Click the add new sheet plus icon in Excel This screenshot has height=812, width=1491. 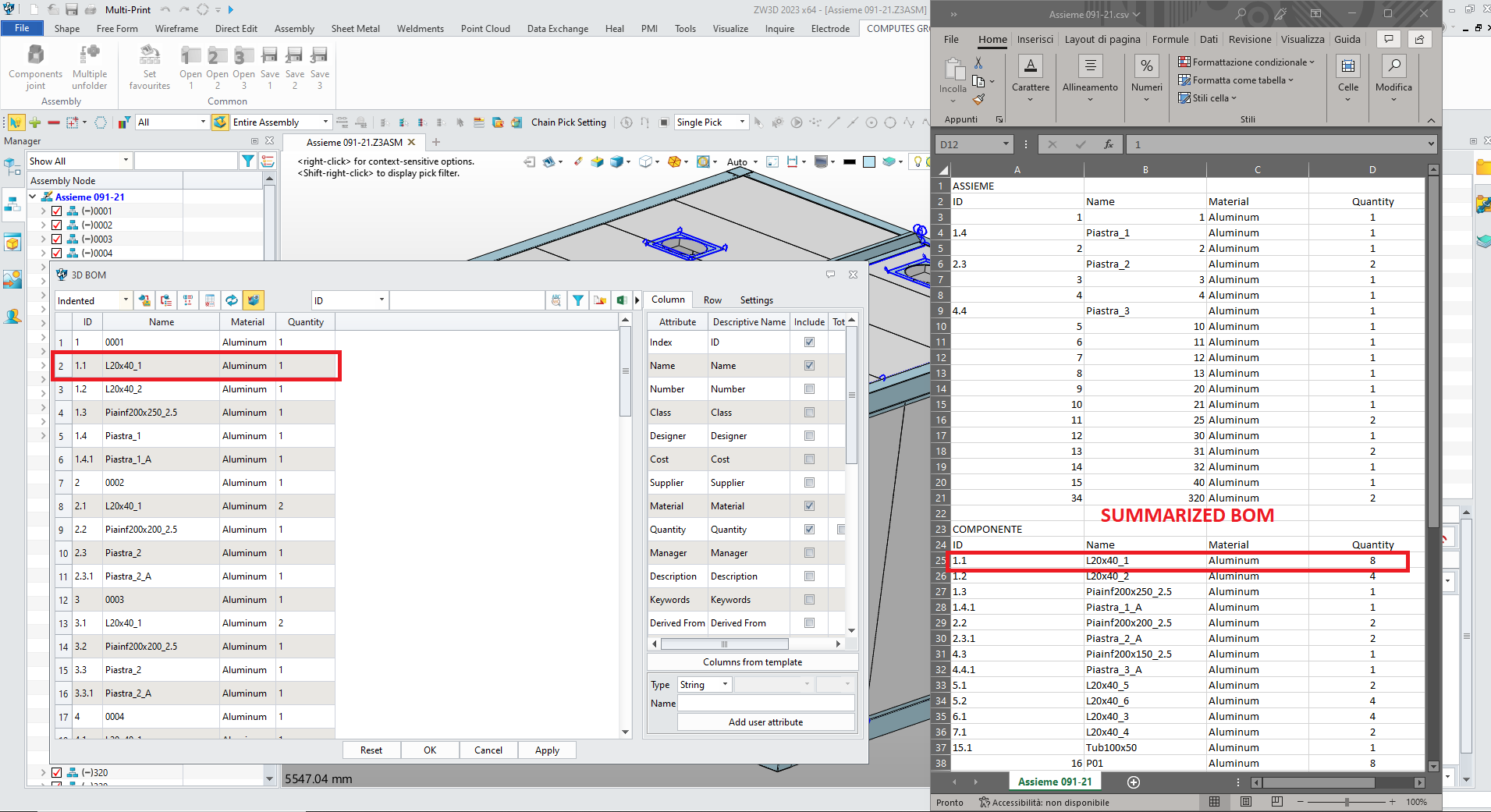click(1134, 782)
